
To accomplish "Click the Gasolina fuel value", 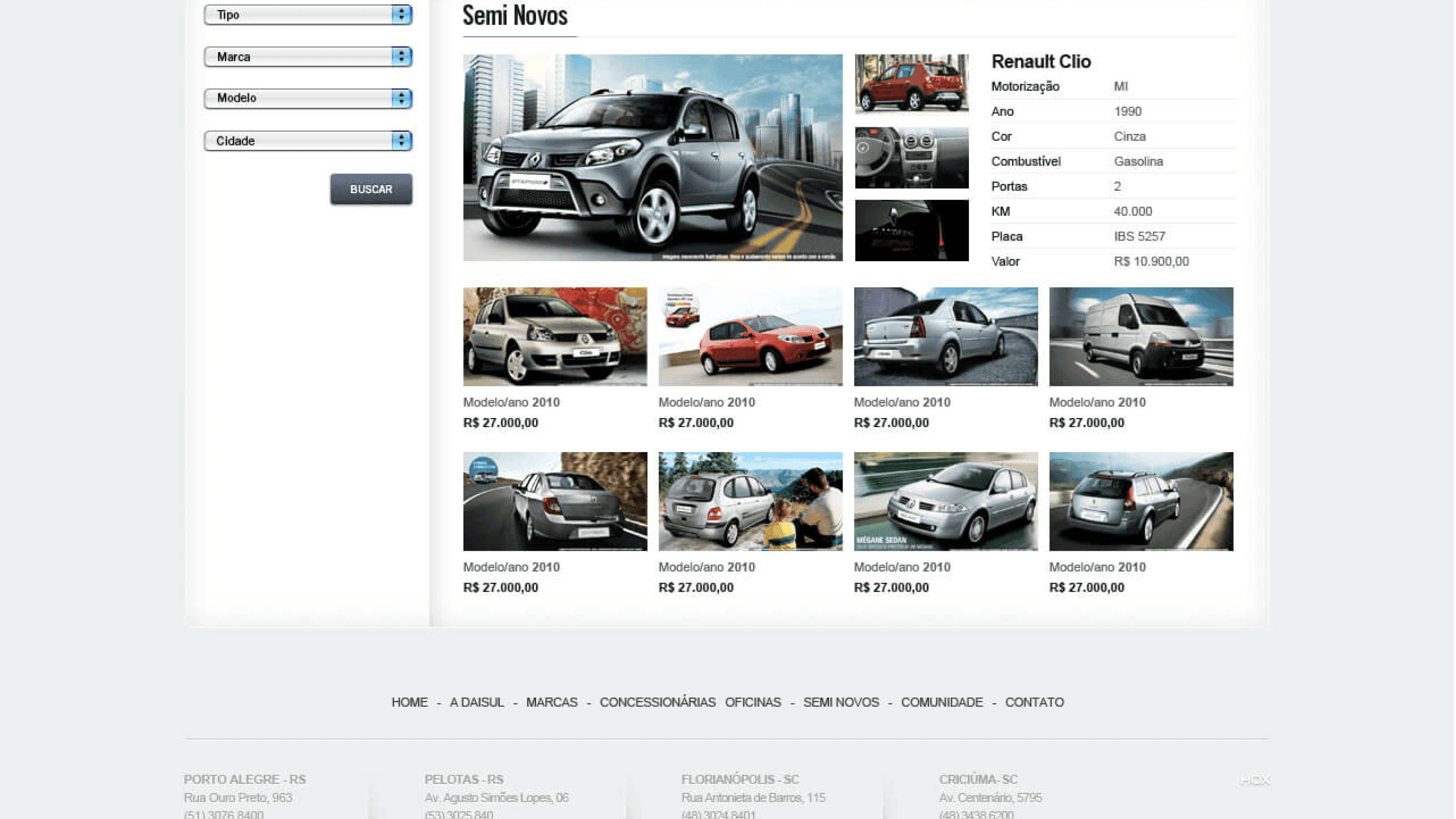I will (1138, 162).
